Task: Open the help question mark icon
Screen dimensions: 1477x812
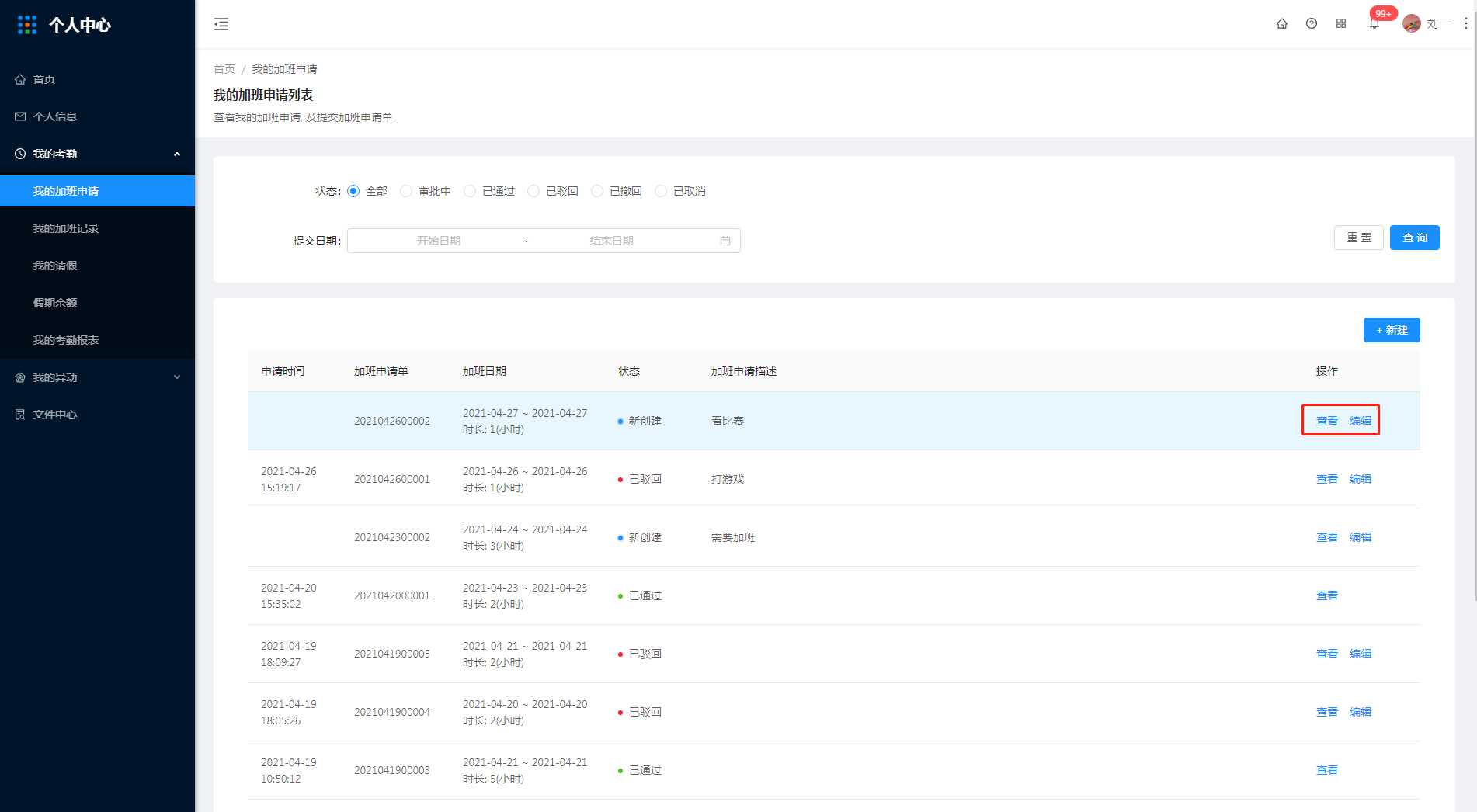Action: coord(1312,24)
